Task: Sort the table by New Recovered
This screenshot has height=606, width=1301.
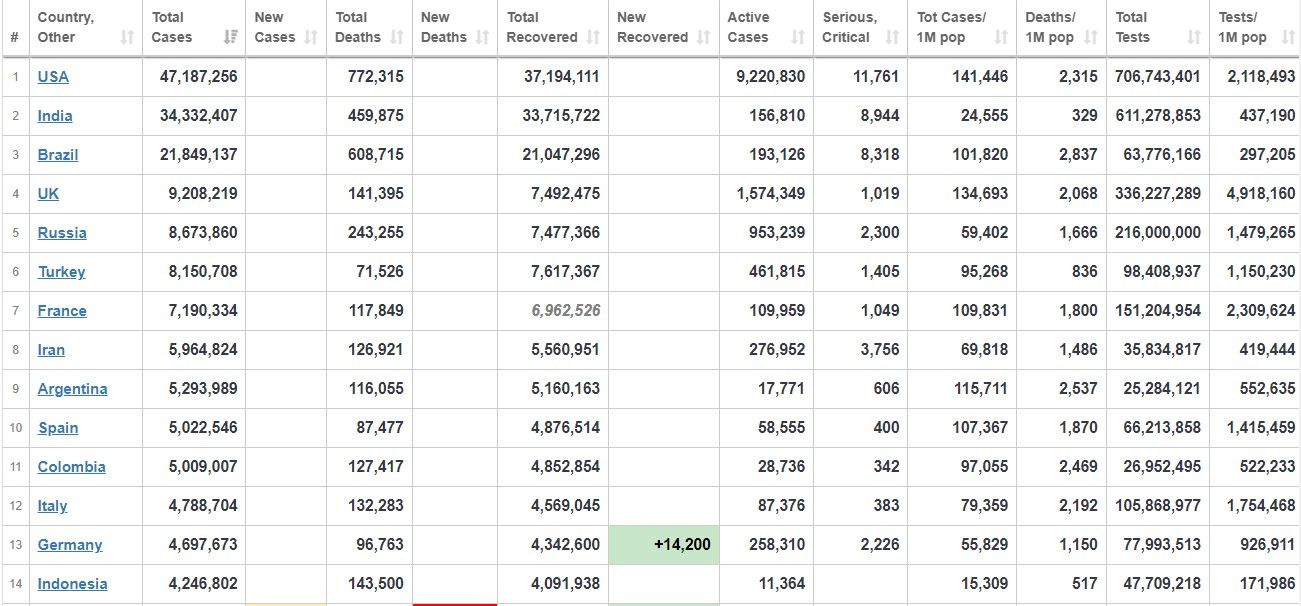Action: tap(704, 37)
